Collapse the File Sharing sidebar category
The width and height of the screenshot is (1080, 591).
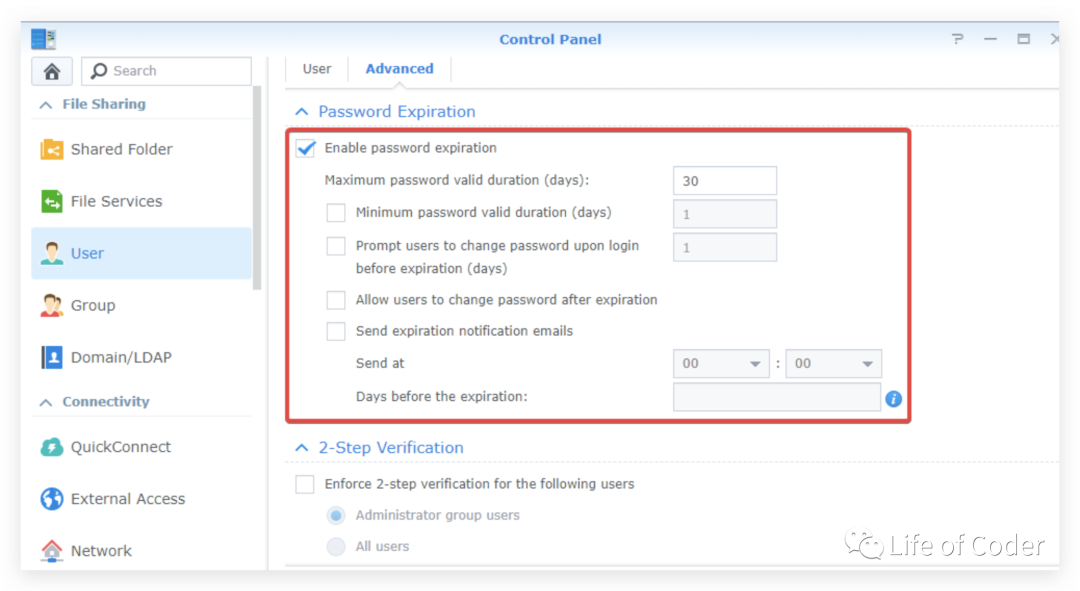coord(46,104)
